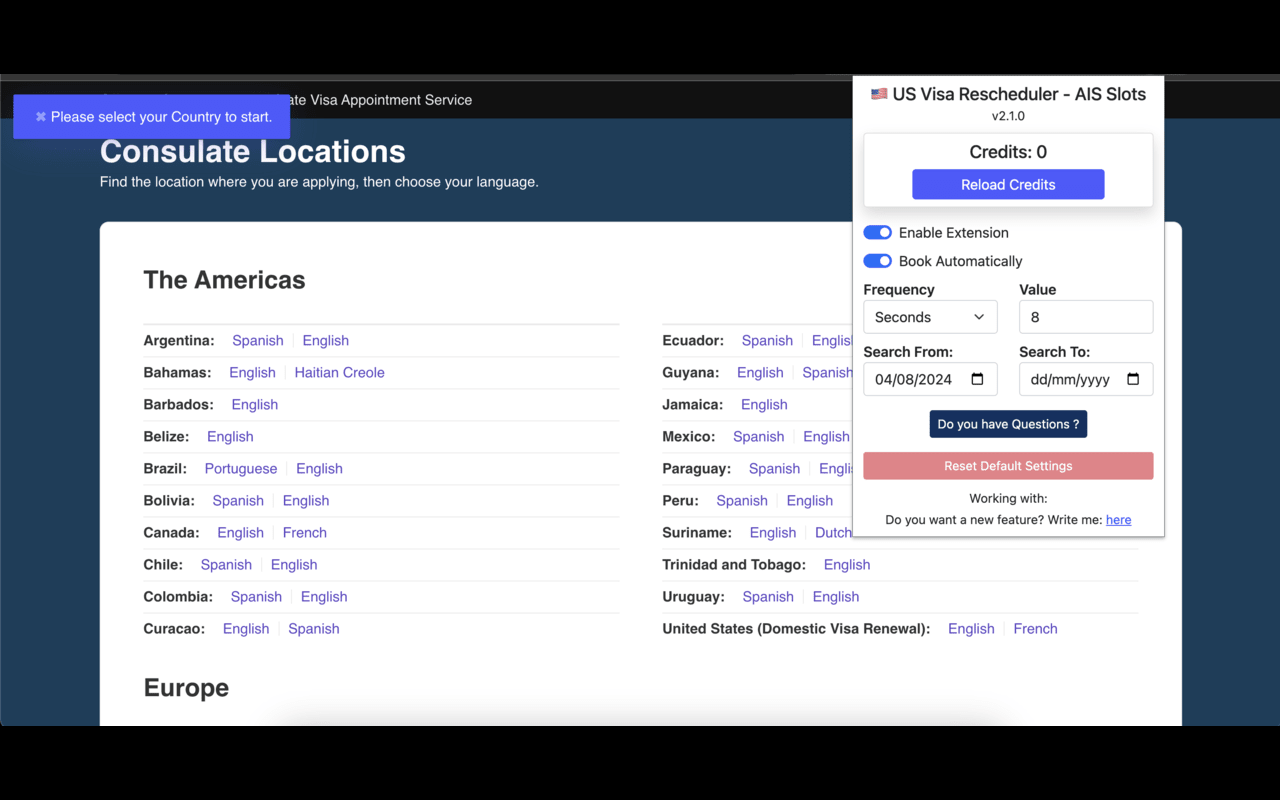The height and width of the screenshot is (800, 1280).
Task: Choose English for United States Domestic Visa Renewal
Action: click(x=971, y=629)
